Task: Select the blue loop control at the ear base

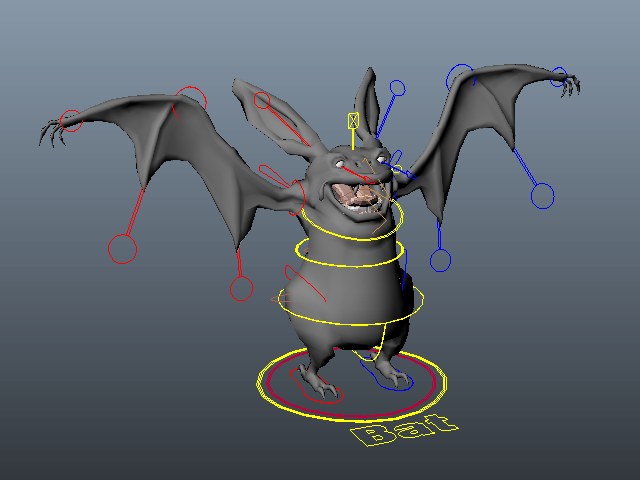Action: (396, 157)
